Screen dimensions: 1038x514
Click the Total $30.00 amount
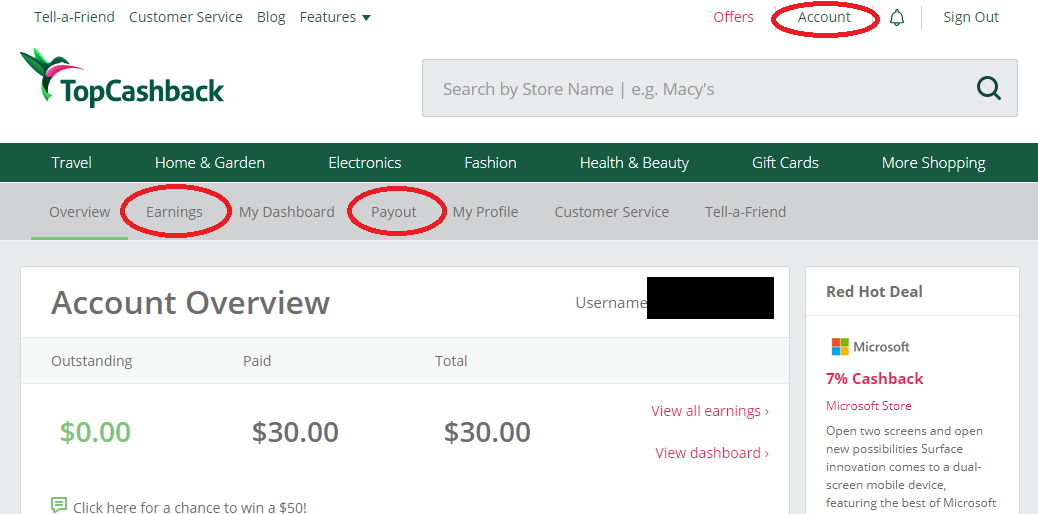tap(487, 433)
